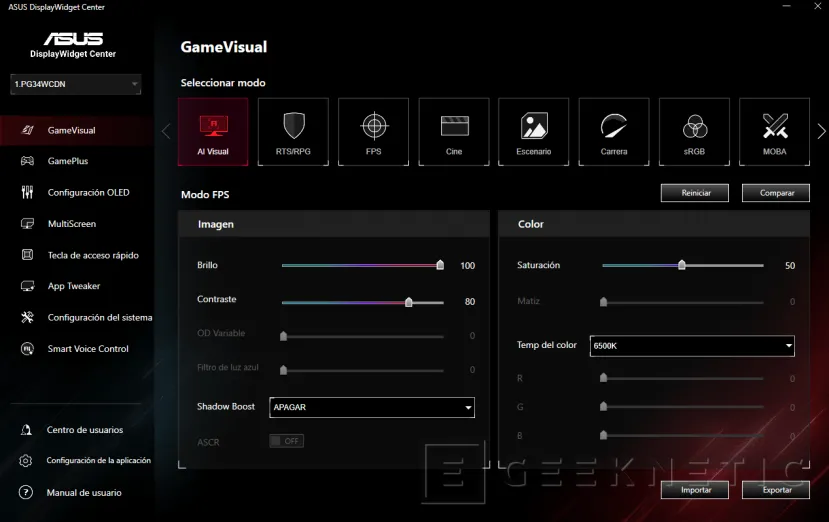Click the G color channel slider
Screen dimensions: 829x522
683,407
